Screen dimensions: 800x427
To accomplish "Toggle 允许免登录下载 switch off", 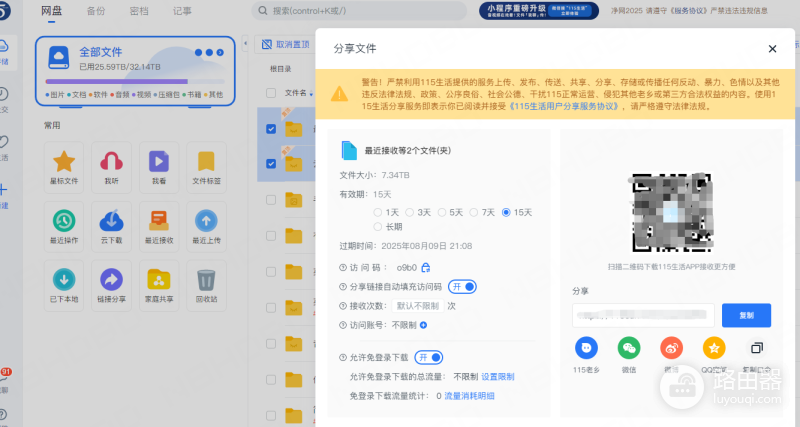I will tap(429, 358).
